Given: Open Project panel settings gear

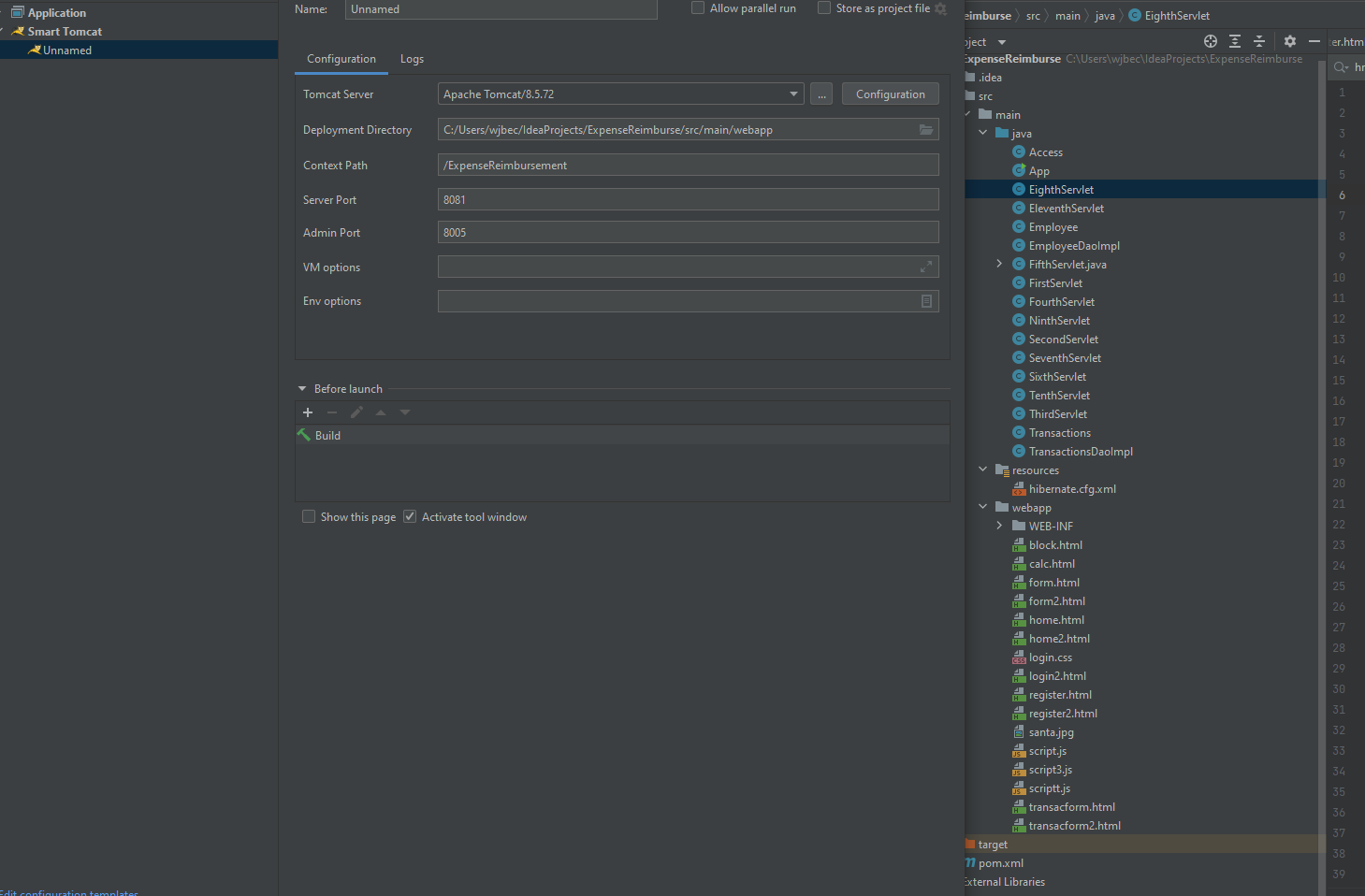Looking at the screenshot, I should pyautogui.click(x=1290, y=41).
